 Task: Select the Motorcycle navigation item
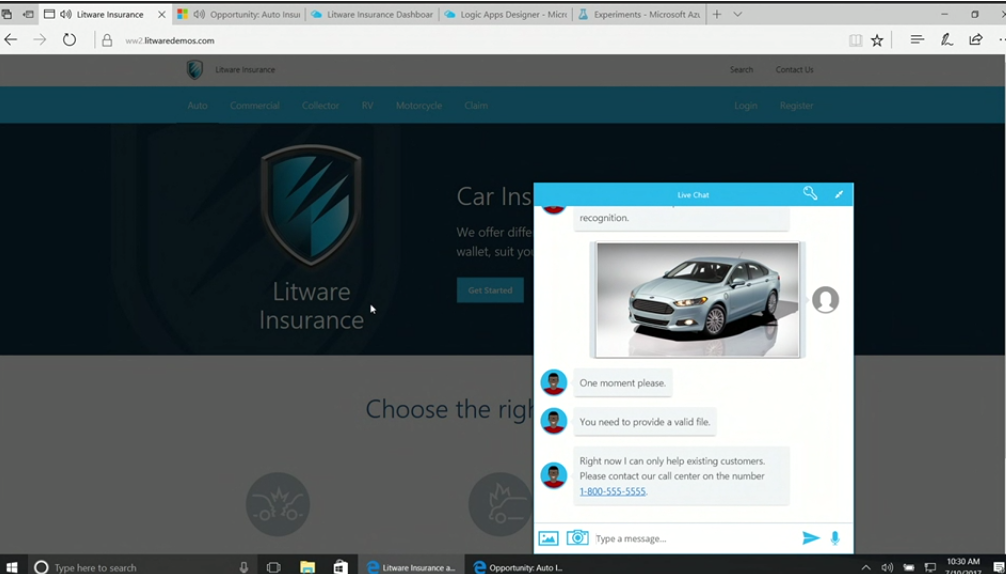click(419, 105)
